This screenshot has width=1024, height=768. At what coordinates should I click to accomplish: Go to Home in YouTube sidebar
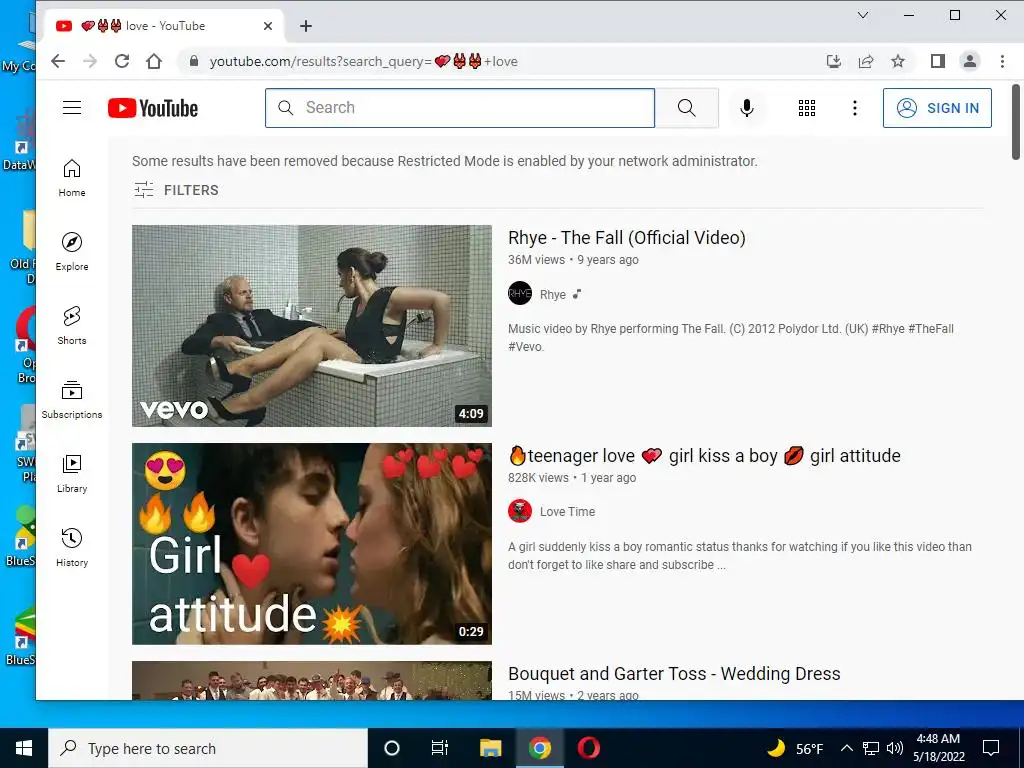(72, 178)
